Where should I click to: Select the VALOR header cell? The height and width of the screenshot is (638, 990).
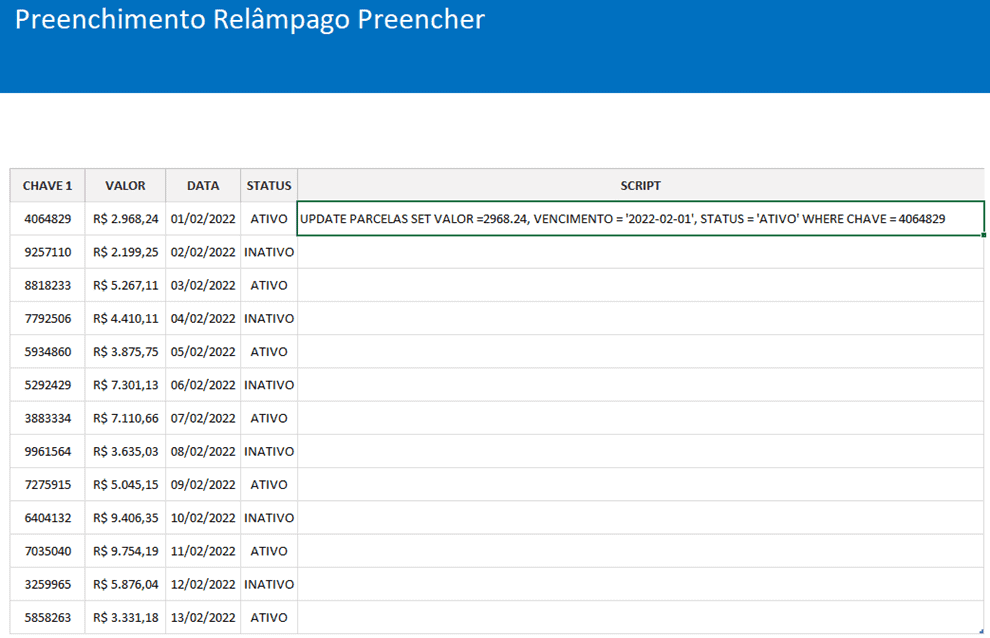click(x=125, y=185)
